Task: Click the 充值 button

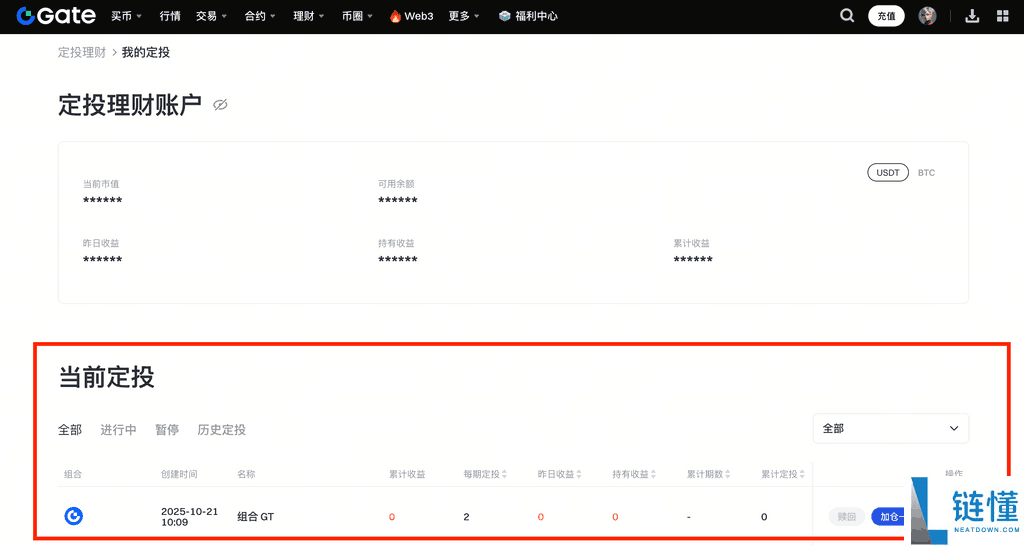Action: tap(886, 16)
